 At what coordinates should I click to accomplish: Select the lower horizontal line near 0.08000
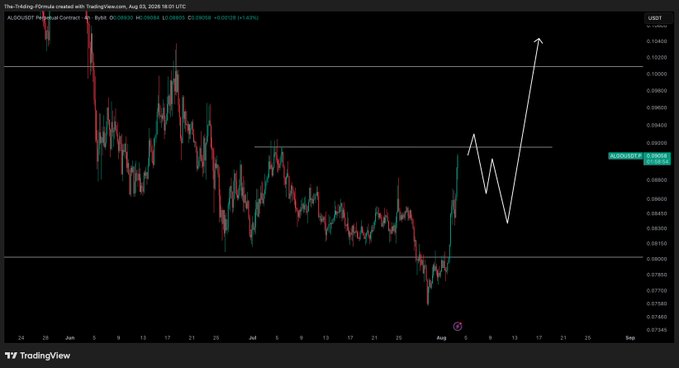[323, 257]
